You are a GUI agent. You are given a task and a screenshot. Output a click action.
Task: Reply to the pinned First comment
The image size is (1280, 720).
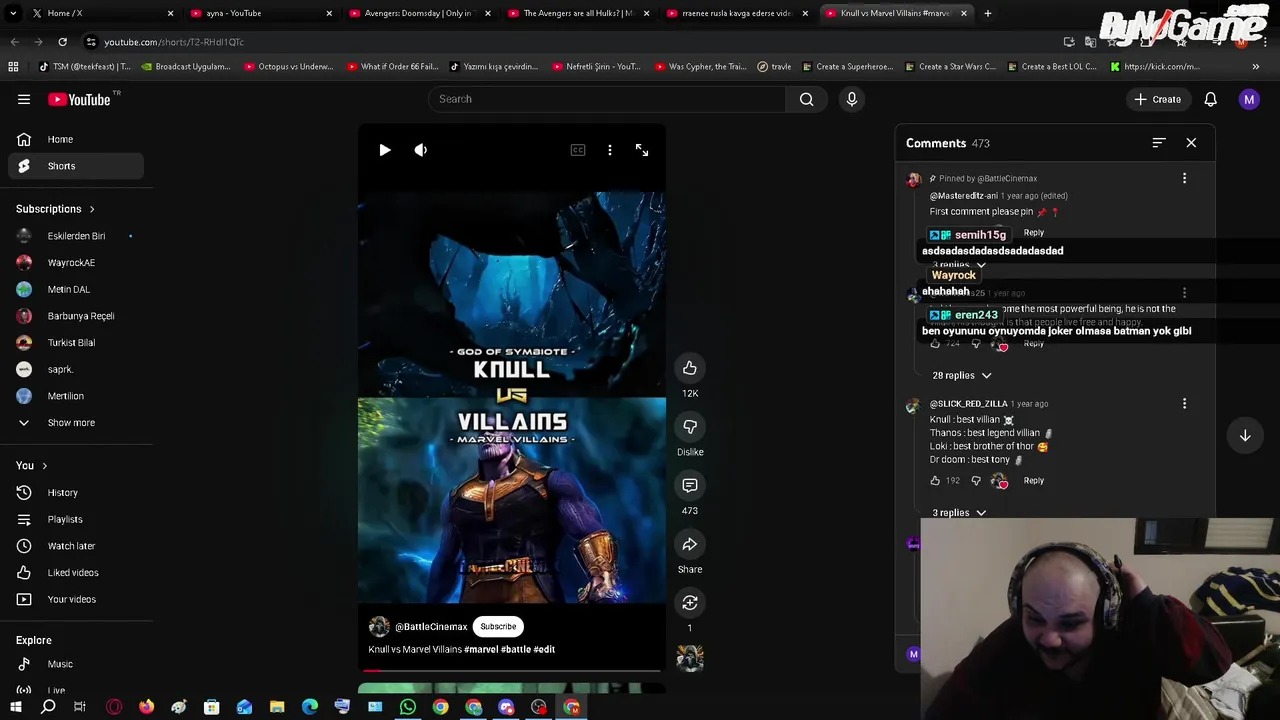(x=1034, y=233)
